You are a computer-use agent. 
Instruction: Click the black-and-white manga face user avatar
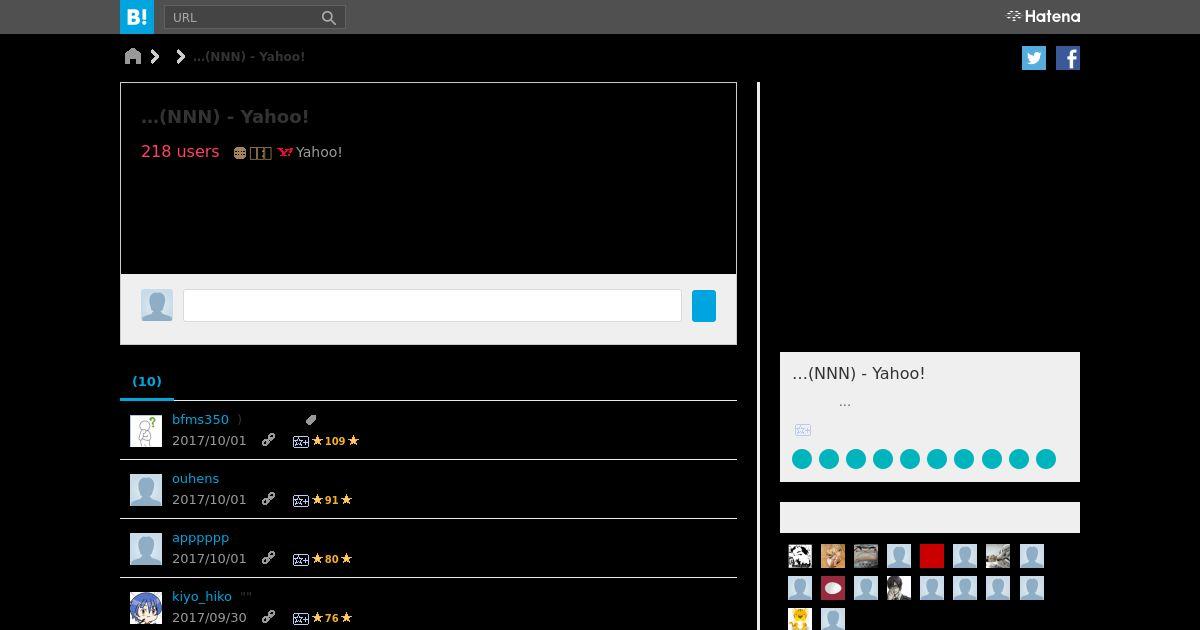point(800,556)
